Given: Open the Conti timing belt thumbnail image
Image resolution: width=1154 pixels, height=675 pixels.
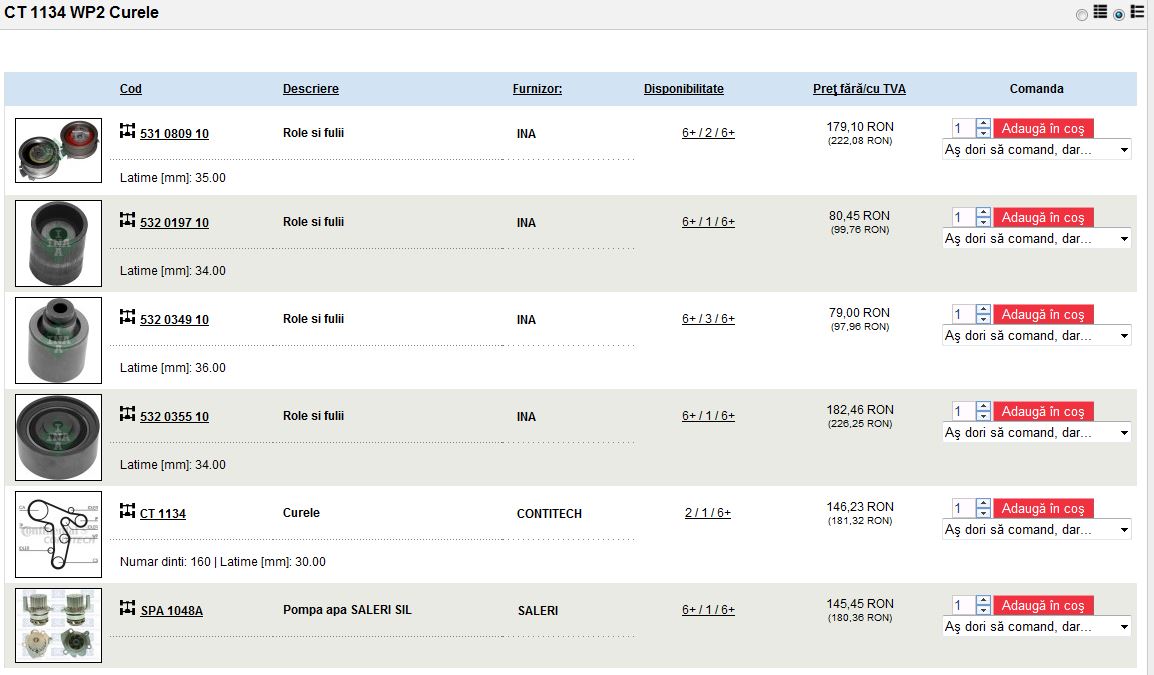Looking at the screenshot, I should click(58, 534).
